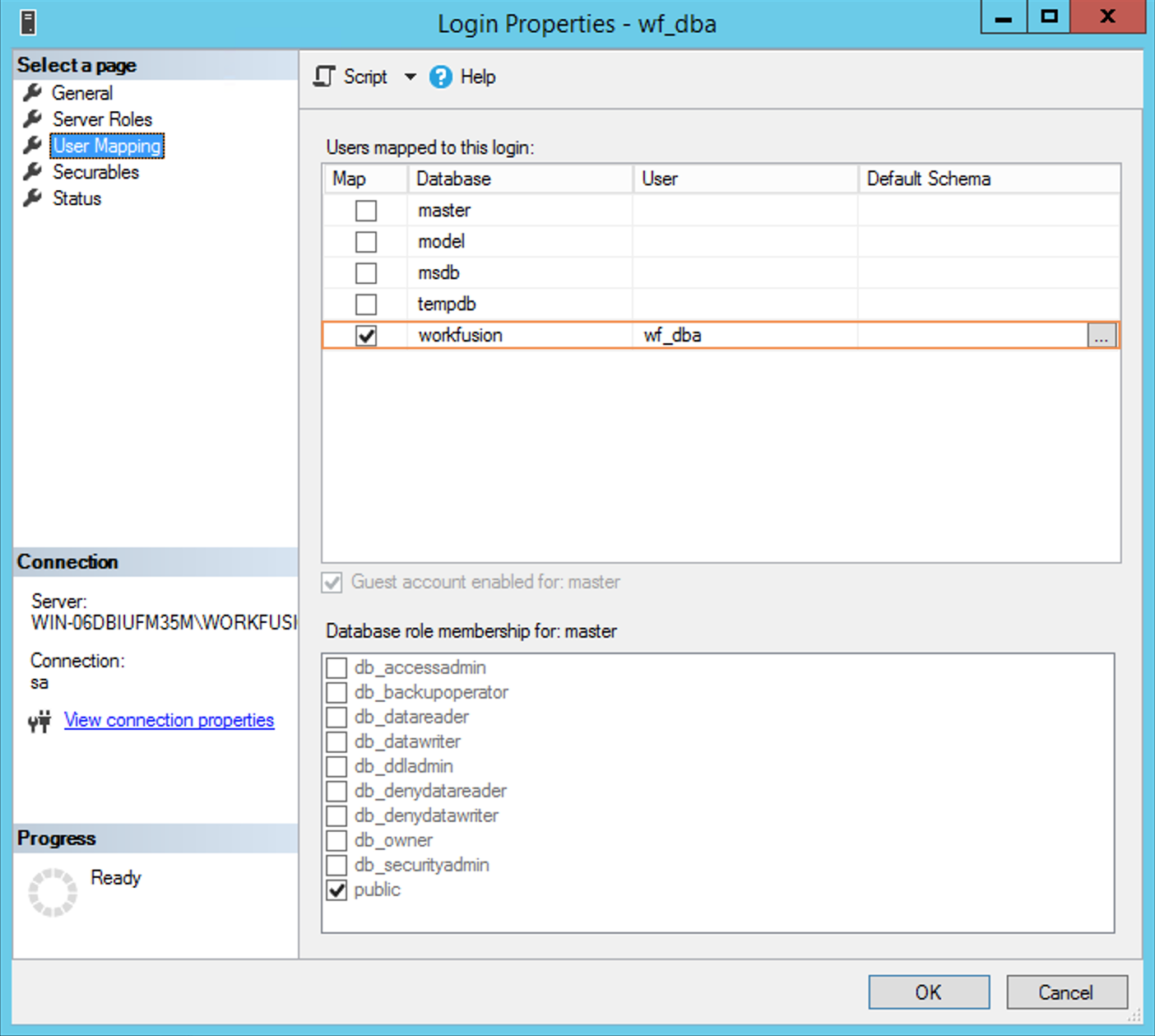Open the Status page
This screenshot has width=1155, height=1036.
(x=77, y=198)
